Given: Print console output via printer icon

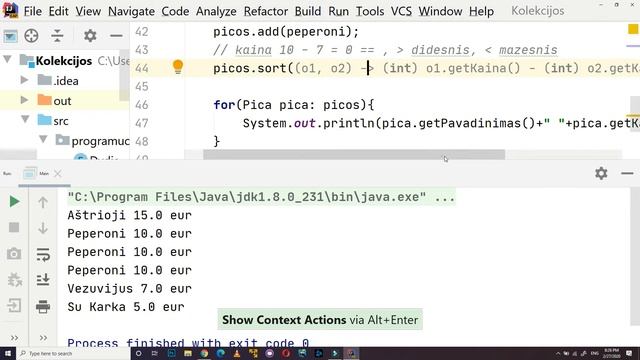Looking at the screenshot, I should point(43,306).
